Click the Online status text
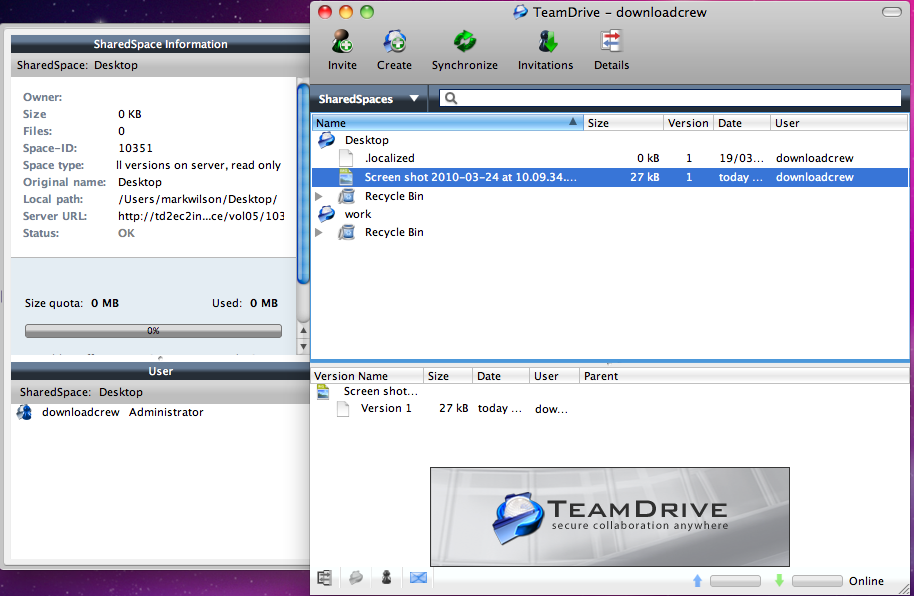 tap(866, 581)
